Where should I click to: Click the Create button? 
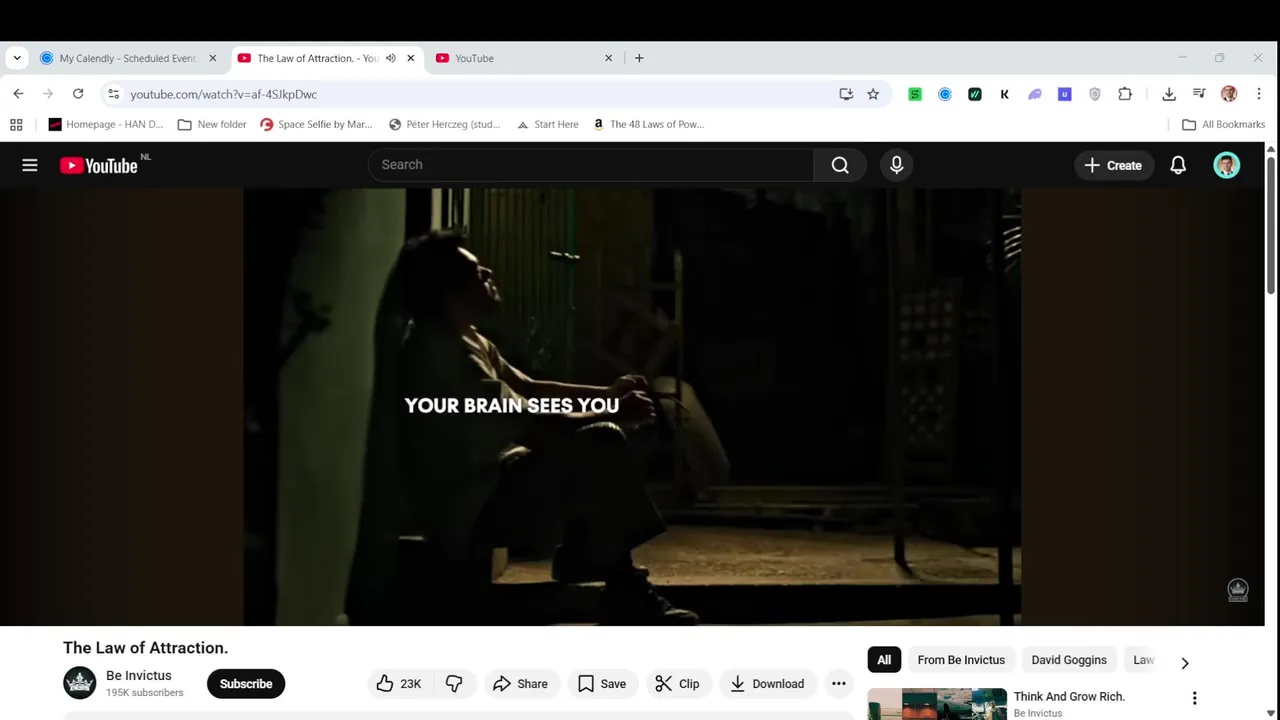(1113, 165)
